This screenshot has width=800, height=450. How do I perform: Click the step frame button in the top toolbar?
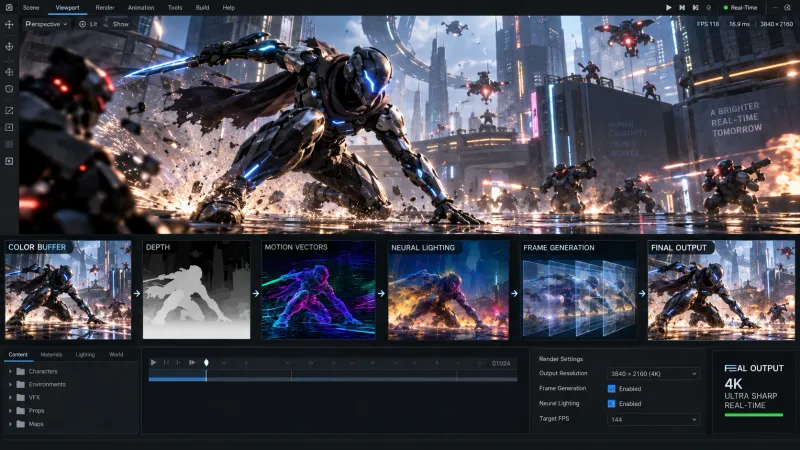point(682,8)
